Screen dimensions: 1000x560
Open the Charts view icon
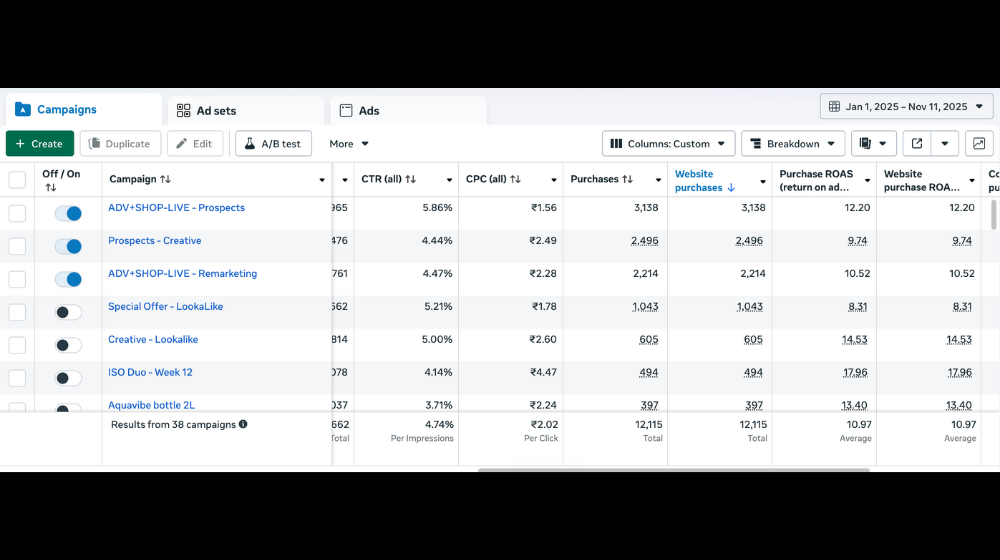(979, 144)
